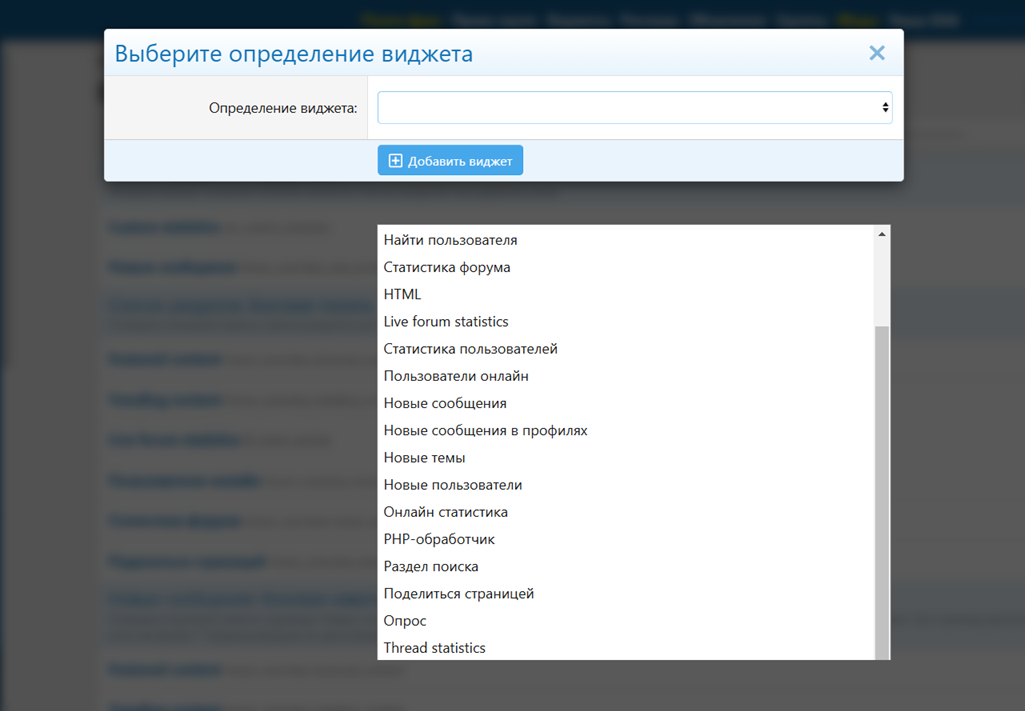
Task: Select Онлайн статистика option
Action: pyautogui.click(x=445, y=512)
